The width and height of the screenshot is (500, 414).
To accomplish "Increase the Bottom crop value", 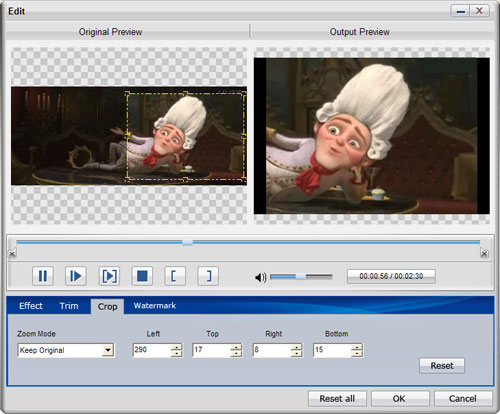I will tap(357, 347).
